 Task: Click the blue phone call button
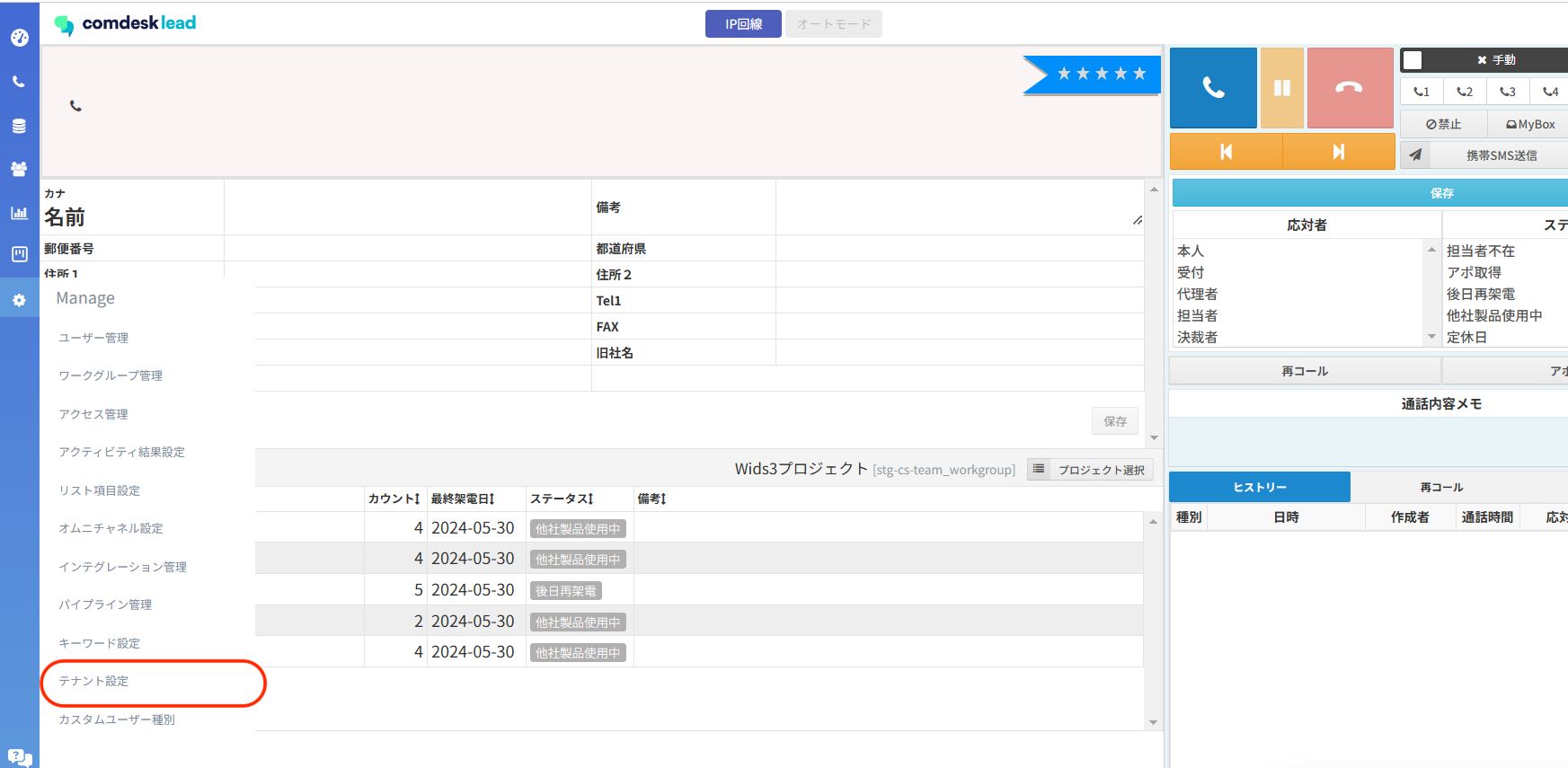tap(1213, 88)
